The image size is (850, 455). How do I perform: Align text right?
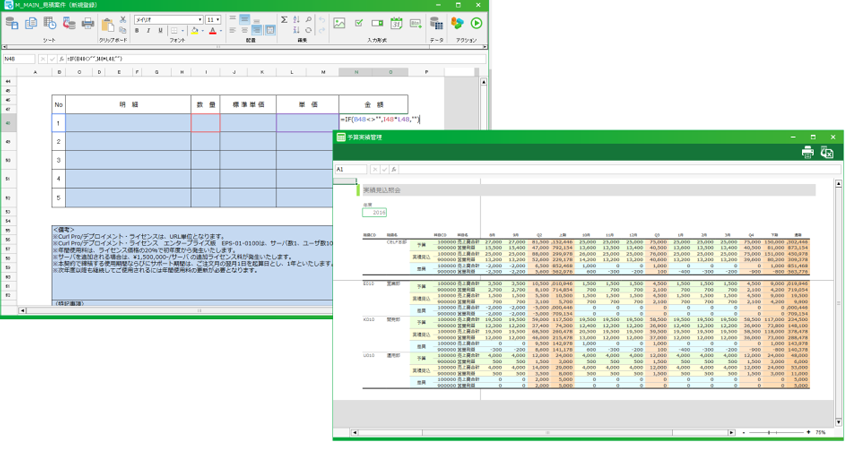(257, 30)
